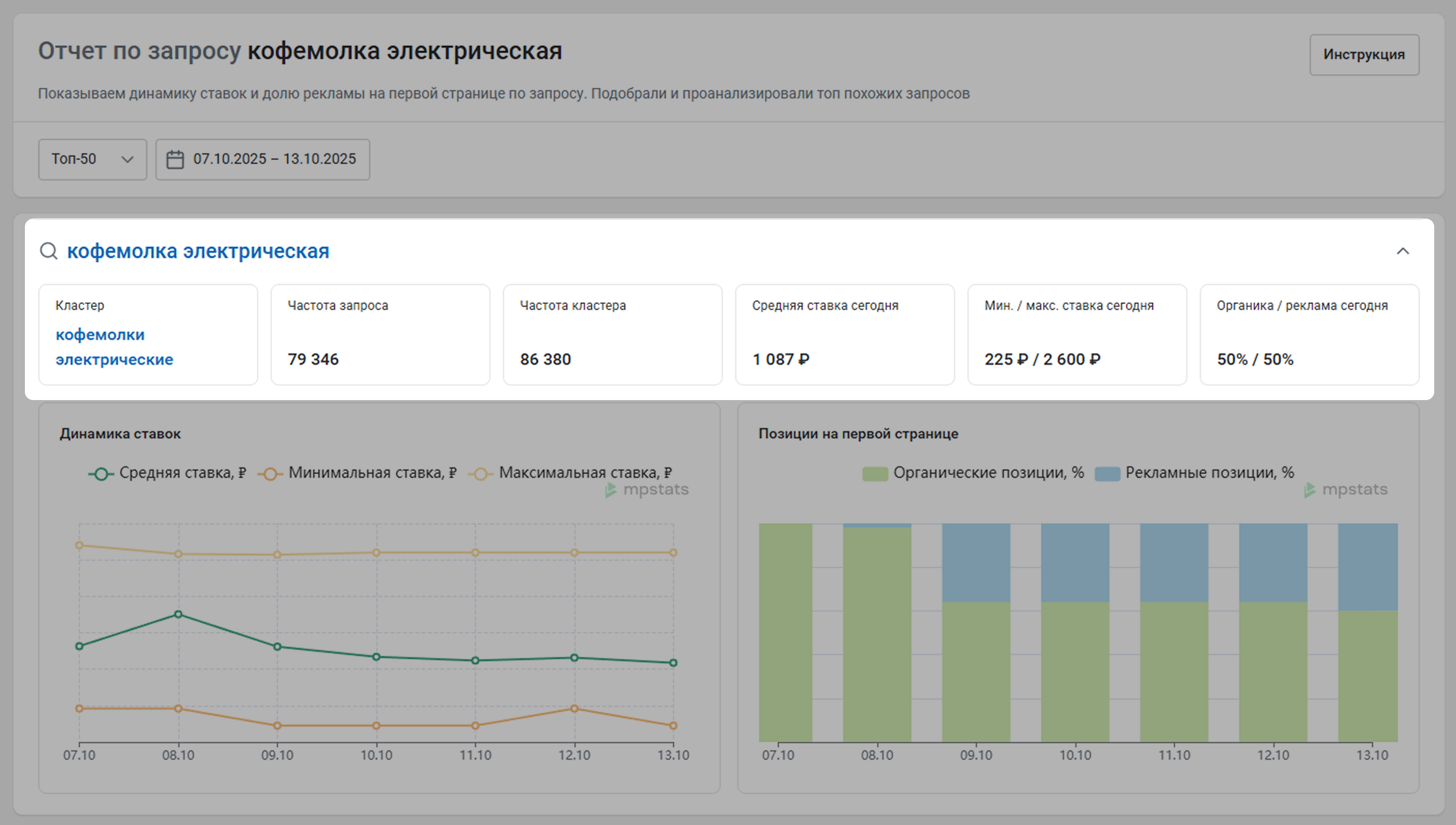Viewport: 1456px width, 825px height.
Task: Toggle Максимальная ставка series in legend
Action: pos(570,473)
